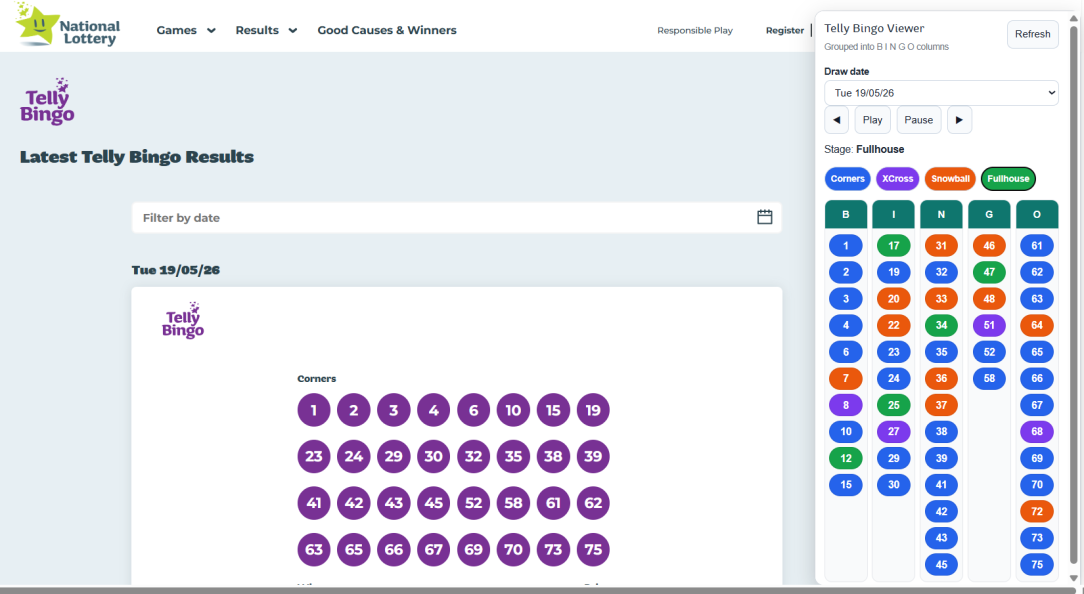Expand the Results menu
1084x594 pixels.
(266, 30)
